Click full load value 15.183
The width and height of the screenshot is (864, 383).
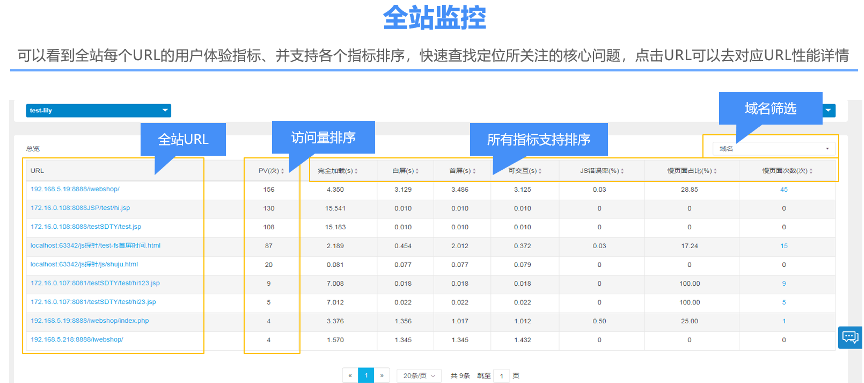click(336, 226)
